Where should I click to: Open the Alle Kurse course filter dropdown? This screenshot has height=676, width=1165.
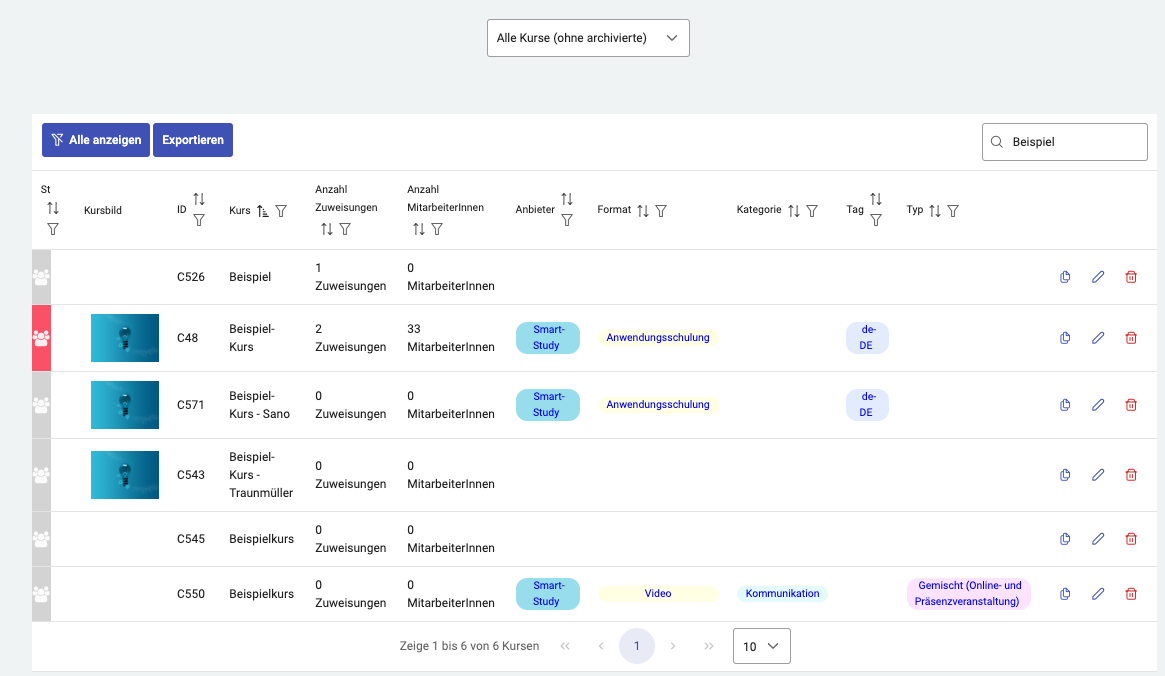[x=588, y=38]
